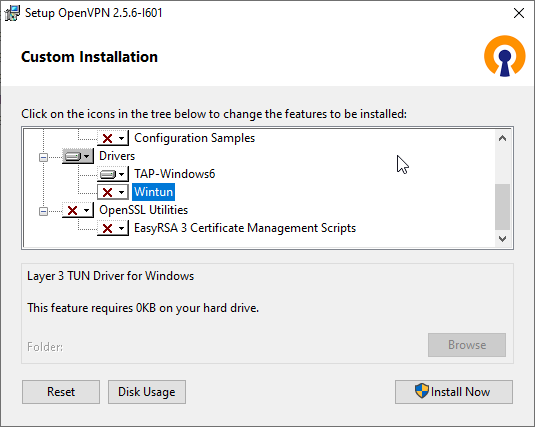Click the 'Custom Installation' heading

pos(89,57)
